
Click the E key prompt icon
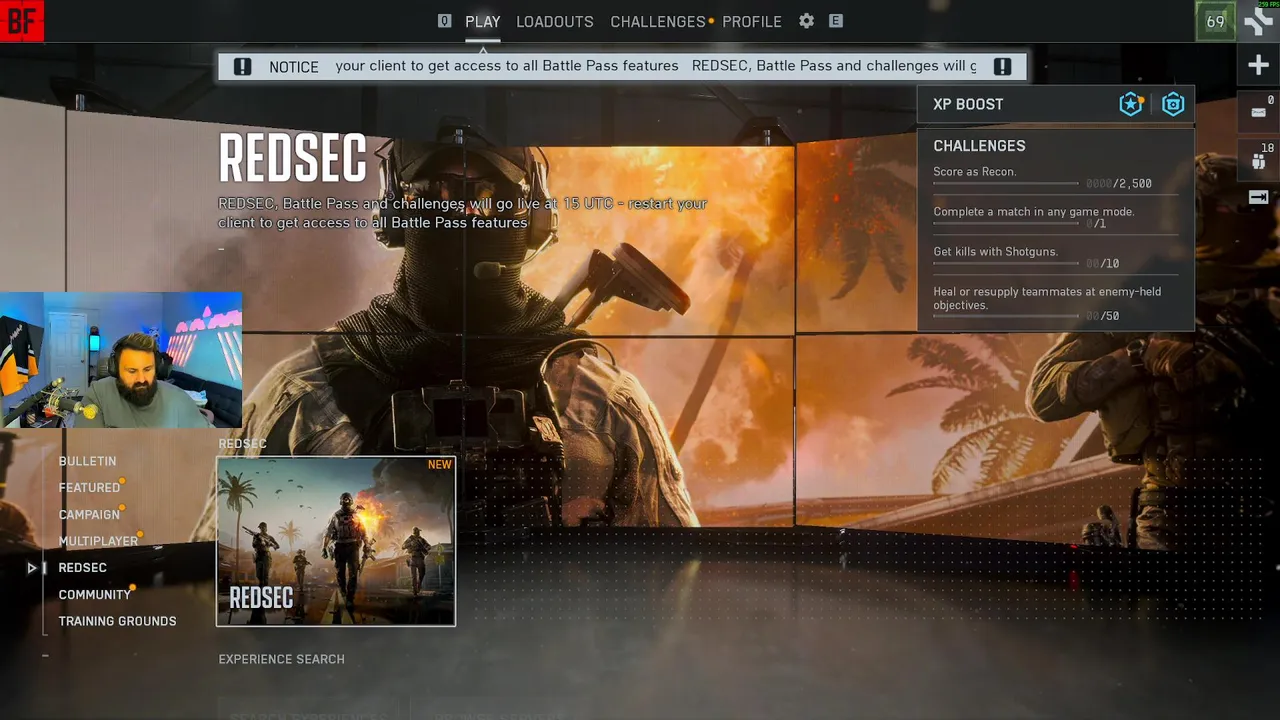click(836, 21)
